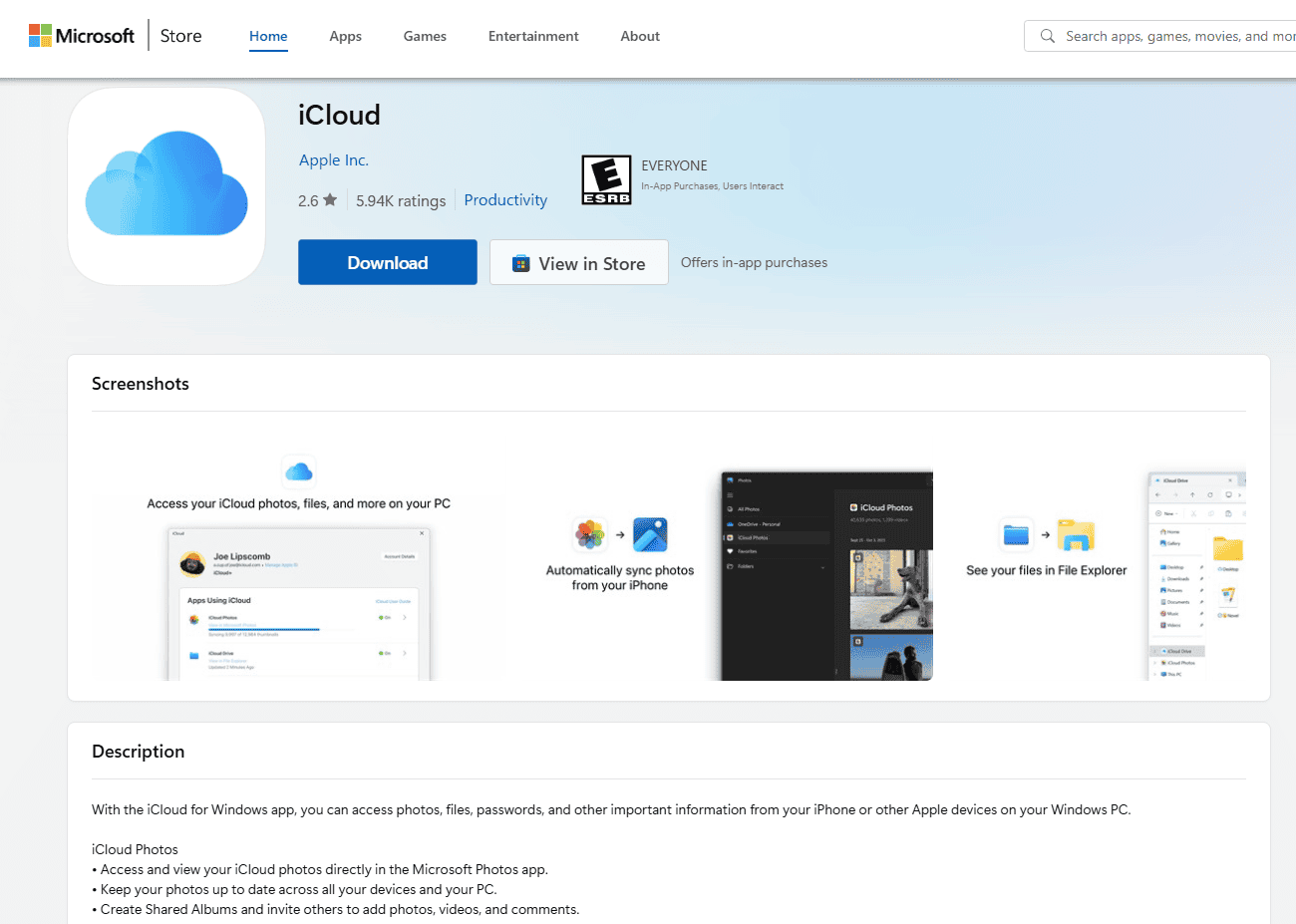Click the Photos flower icon in screenshot
The image size is (1296, 924).
coord(590,535)
